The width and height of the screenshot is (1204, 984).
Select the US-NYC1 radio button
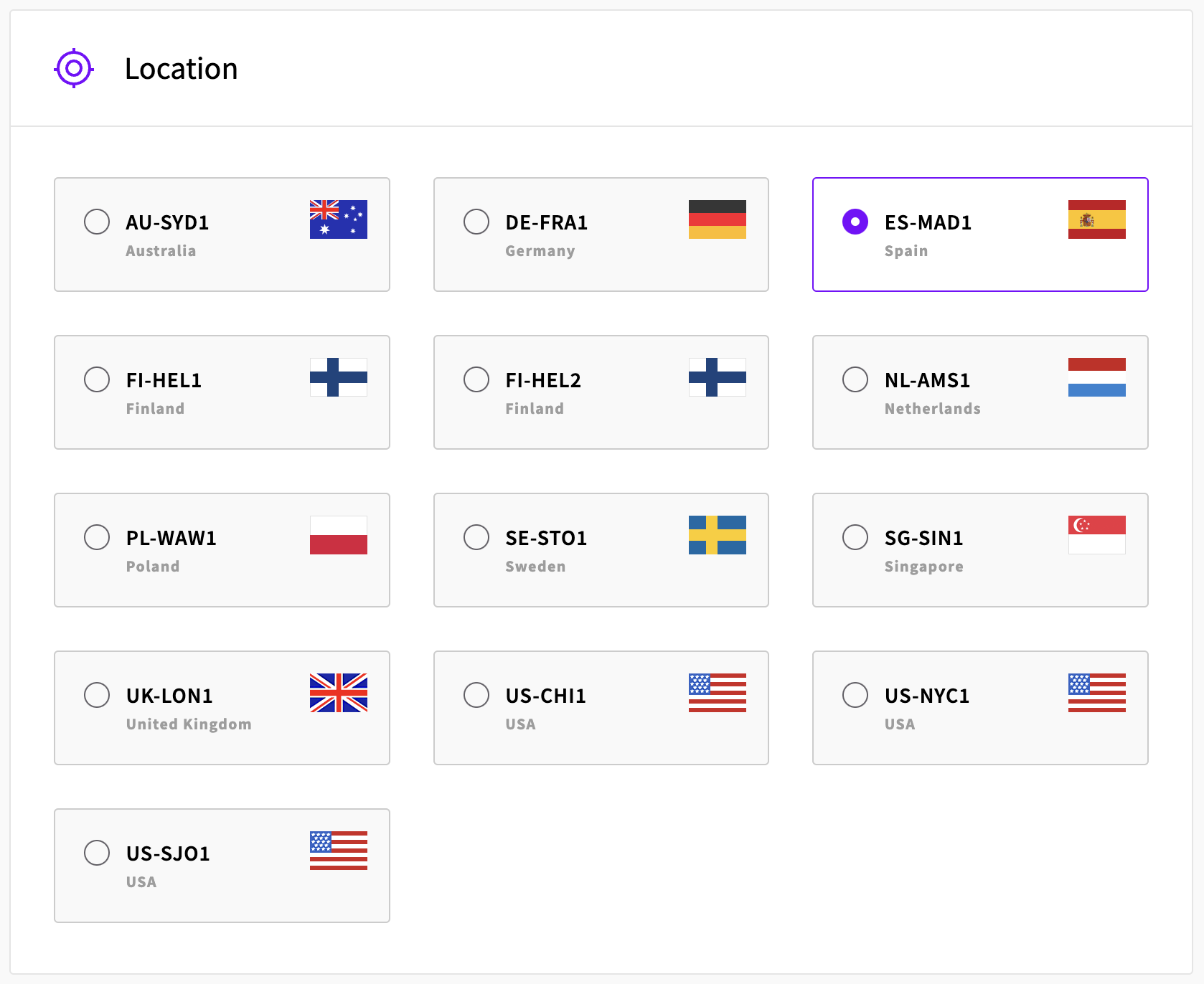pyautogui.click(x=855, y=695)
